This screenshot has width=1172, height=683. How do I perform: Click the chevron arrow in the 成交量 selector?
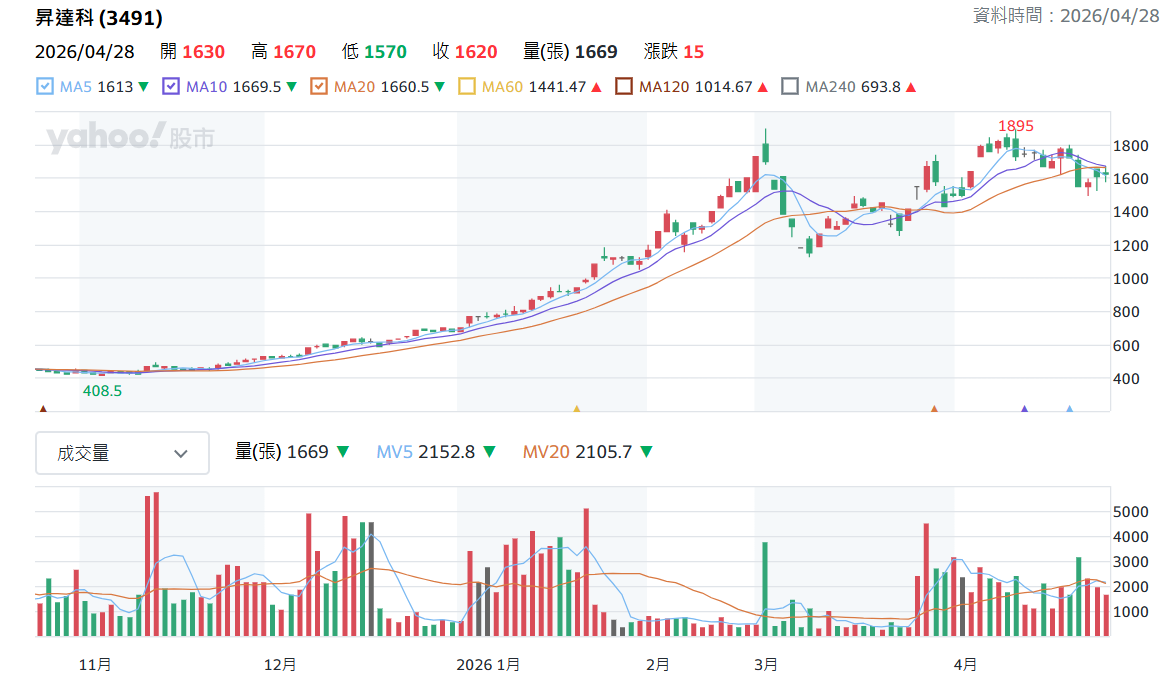pos(181,453)
